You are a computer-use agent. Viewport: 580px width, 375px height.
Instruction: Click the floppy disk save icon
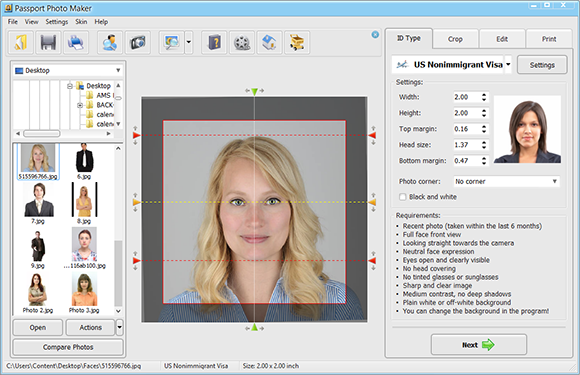point(48,43)
